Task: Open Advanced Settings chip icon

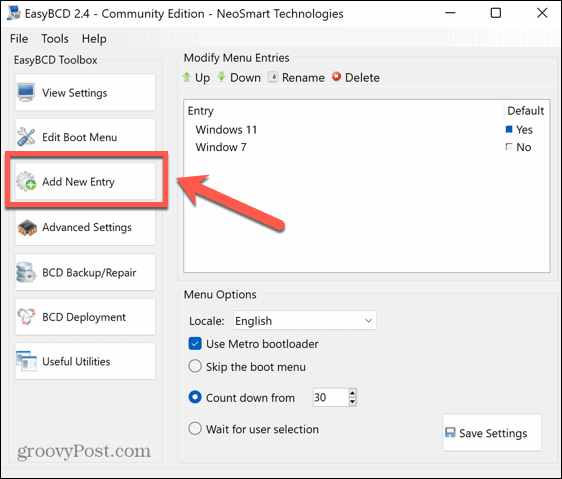Action: pyautogui.click(x=27, y=227)
